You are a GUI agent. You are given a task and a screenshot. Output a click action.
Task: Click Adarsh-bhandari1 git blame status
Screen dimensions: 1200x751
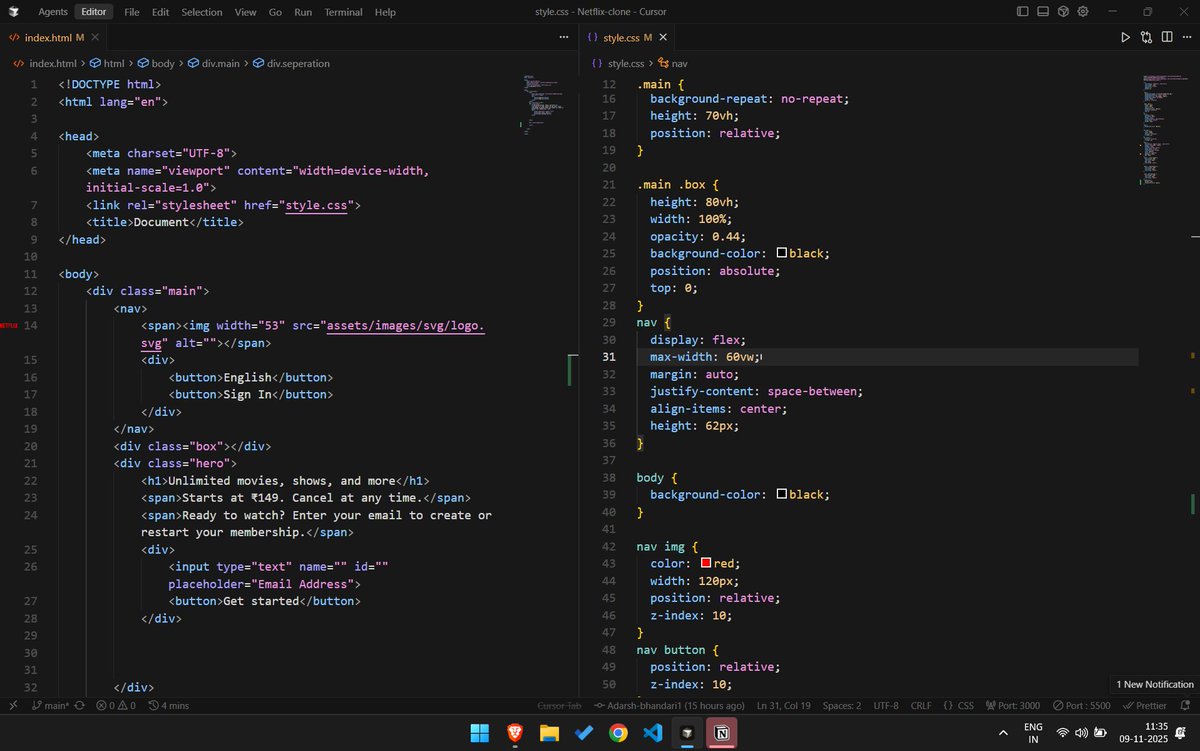coord(668,705)
